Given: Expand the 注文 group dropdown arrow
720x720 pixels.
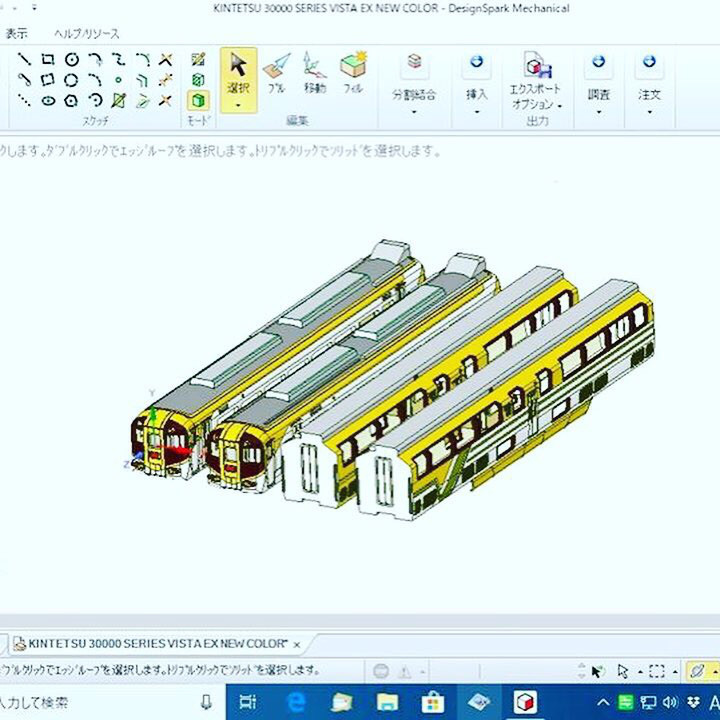Looking at the screenshot, I should 650,112.
